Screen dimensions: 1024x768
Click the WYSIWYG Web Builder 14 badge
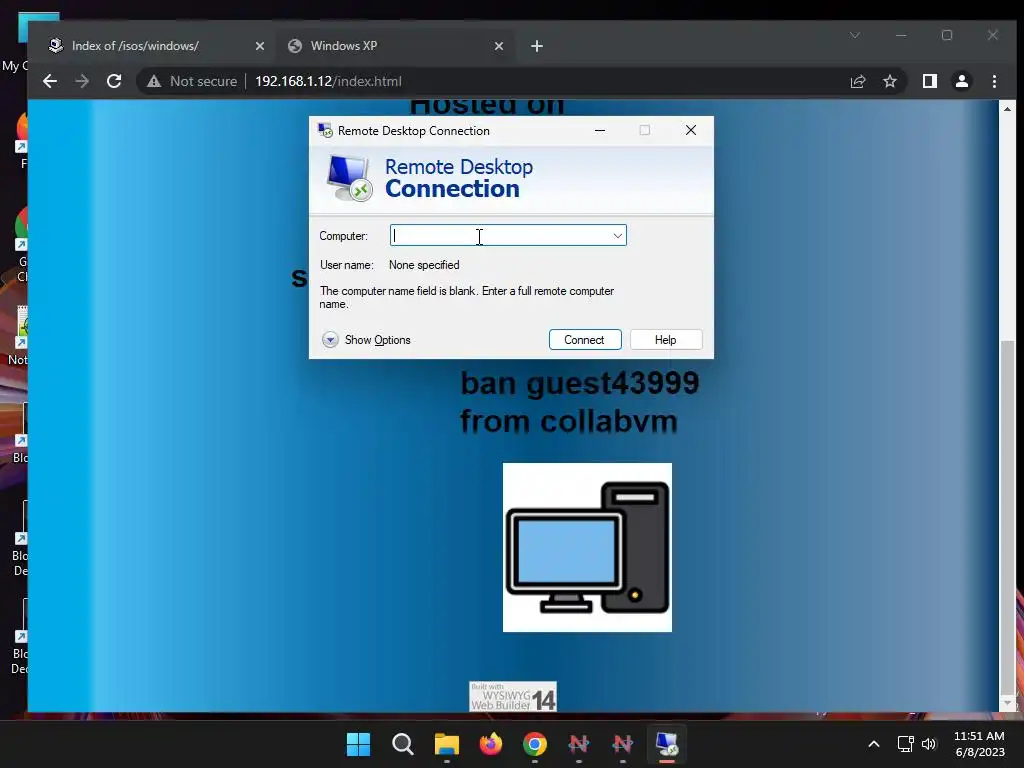[x=513, y=696]
